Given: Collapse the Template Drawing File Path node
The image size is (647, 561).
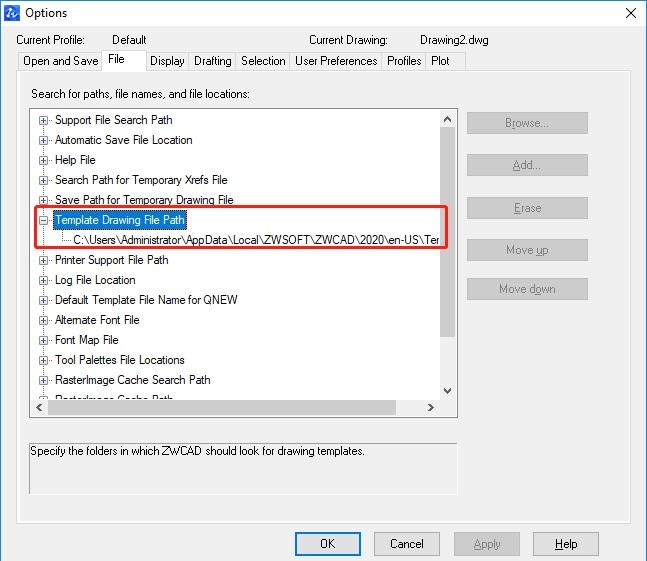Looking at the screenshot, I should coord(44,220).
